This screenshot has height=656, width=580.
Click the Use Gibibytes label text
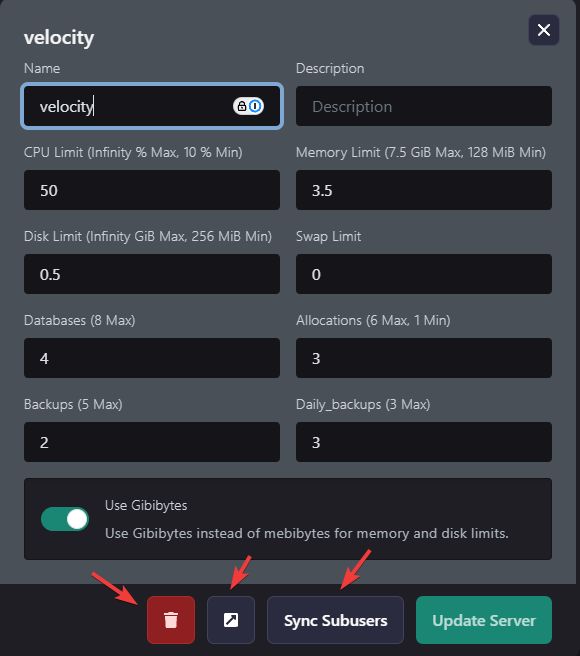click(x=146, y=505)
